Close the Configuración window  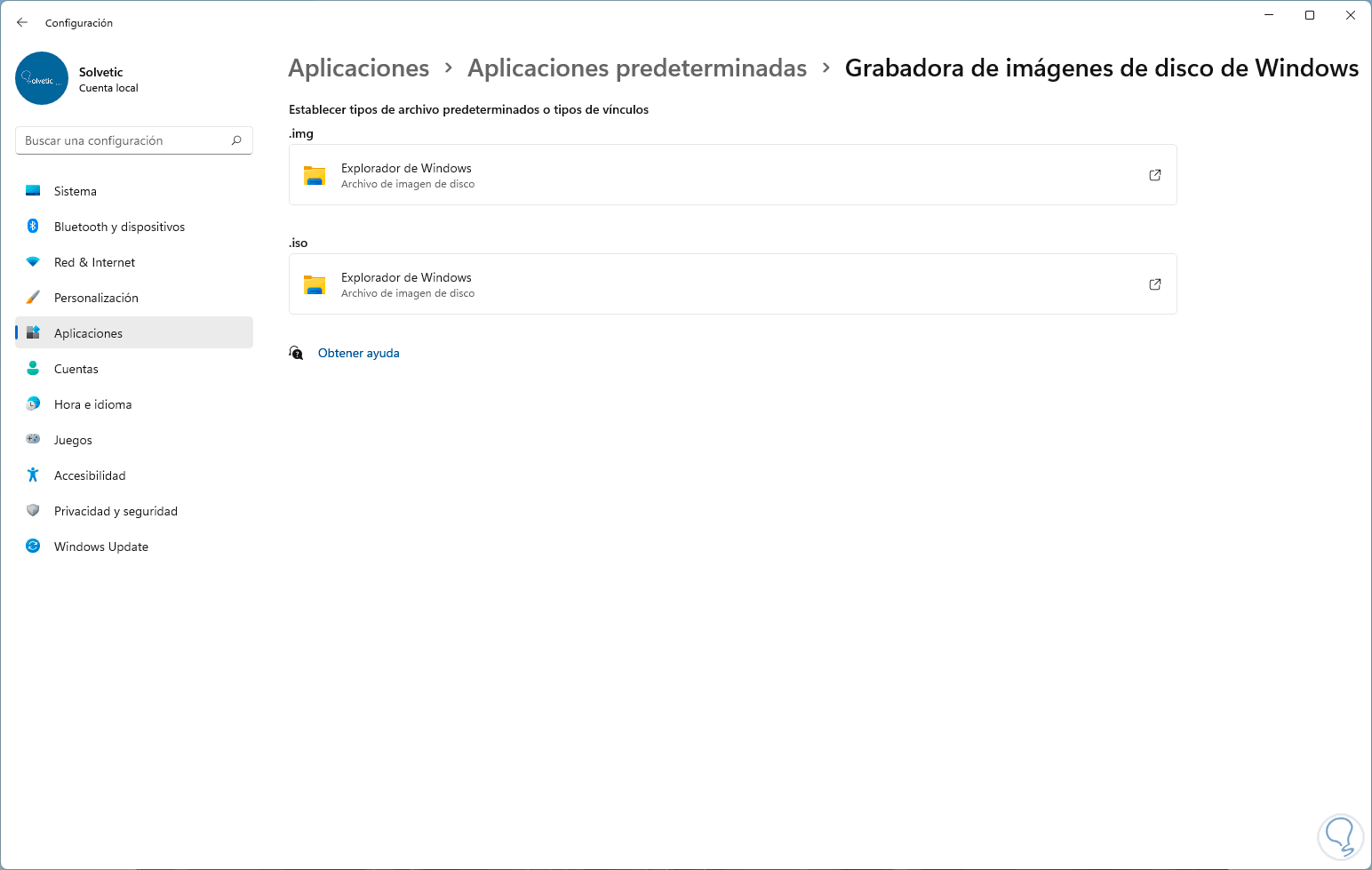coord(1351,15)
